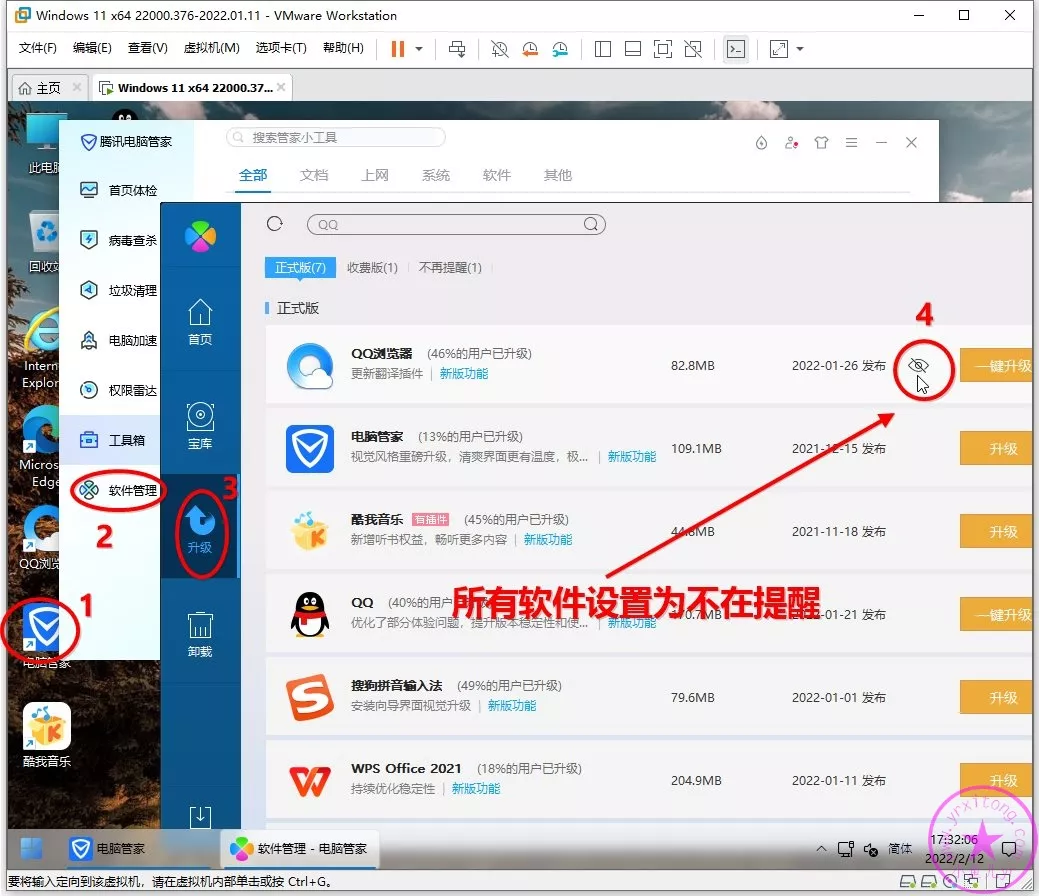Click the 升级 button for 电脑管家

click(x=1000, y=449)
